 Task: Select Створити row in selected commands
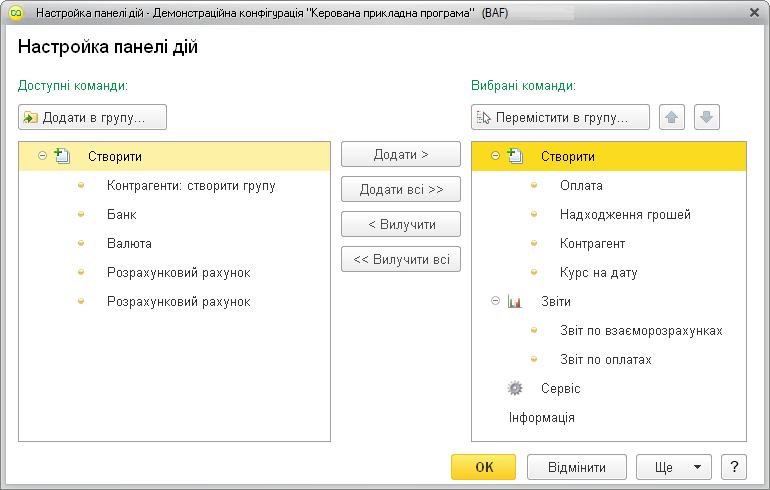click(609, 156)
